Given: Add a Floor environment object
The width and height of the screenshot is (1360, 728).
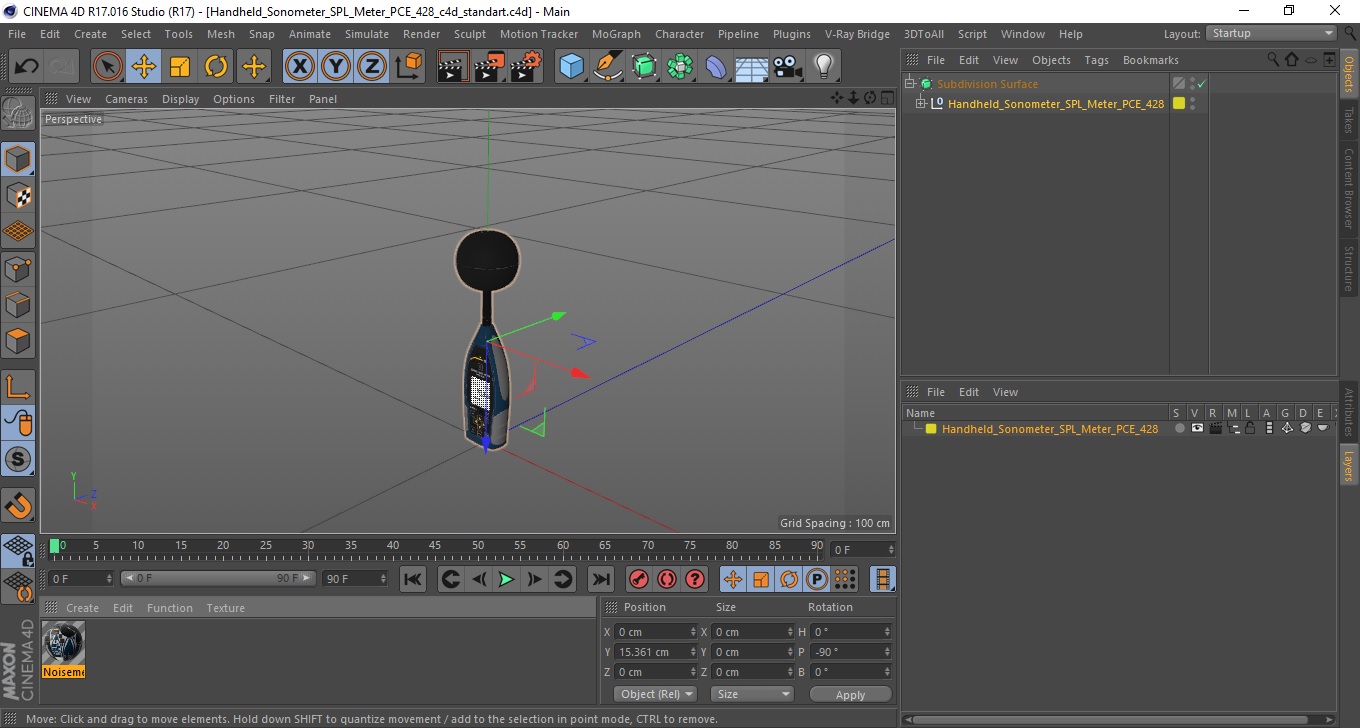Looking at the screenshot, I should [751, 67].
